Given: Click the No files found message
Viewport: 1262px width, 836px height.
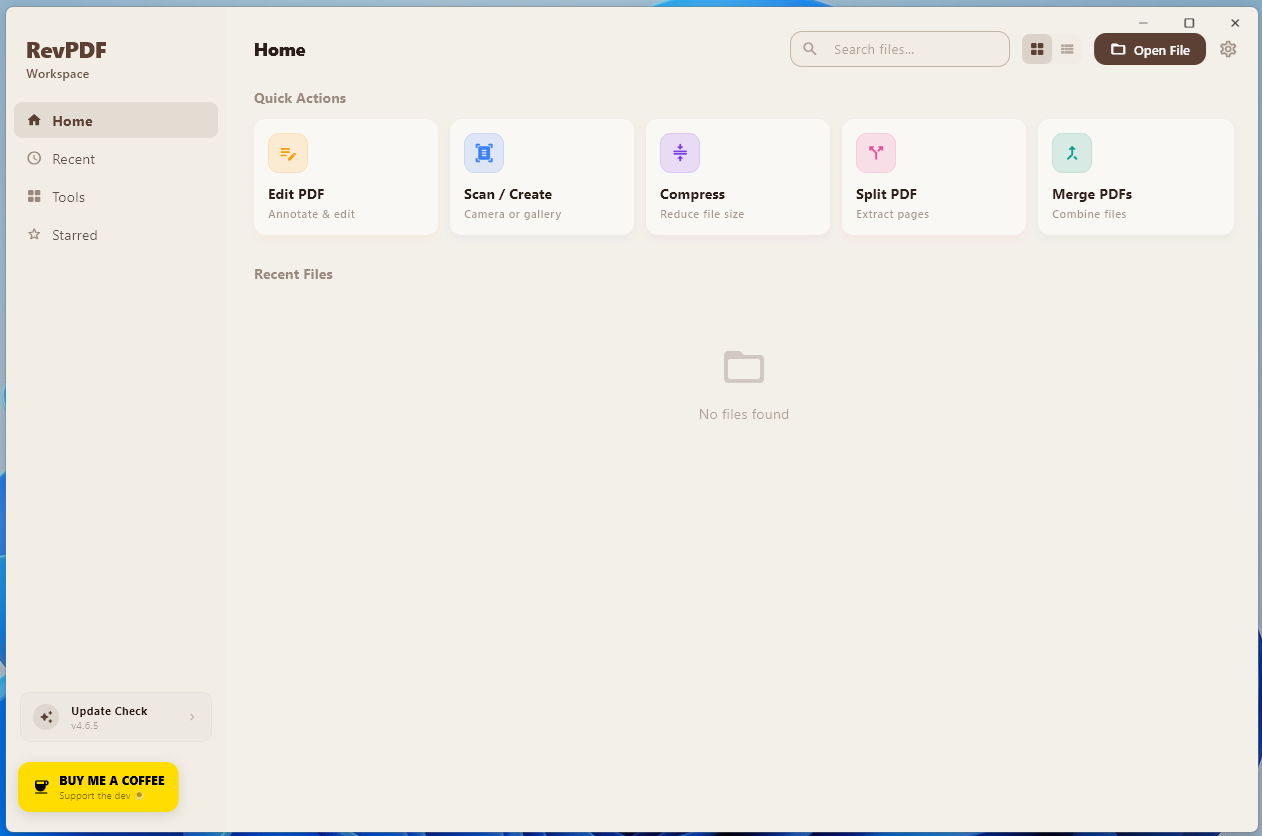Looking at the screenshot, I should [744, 414].
